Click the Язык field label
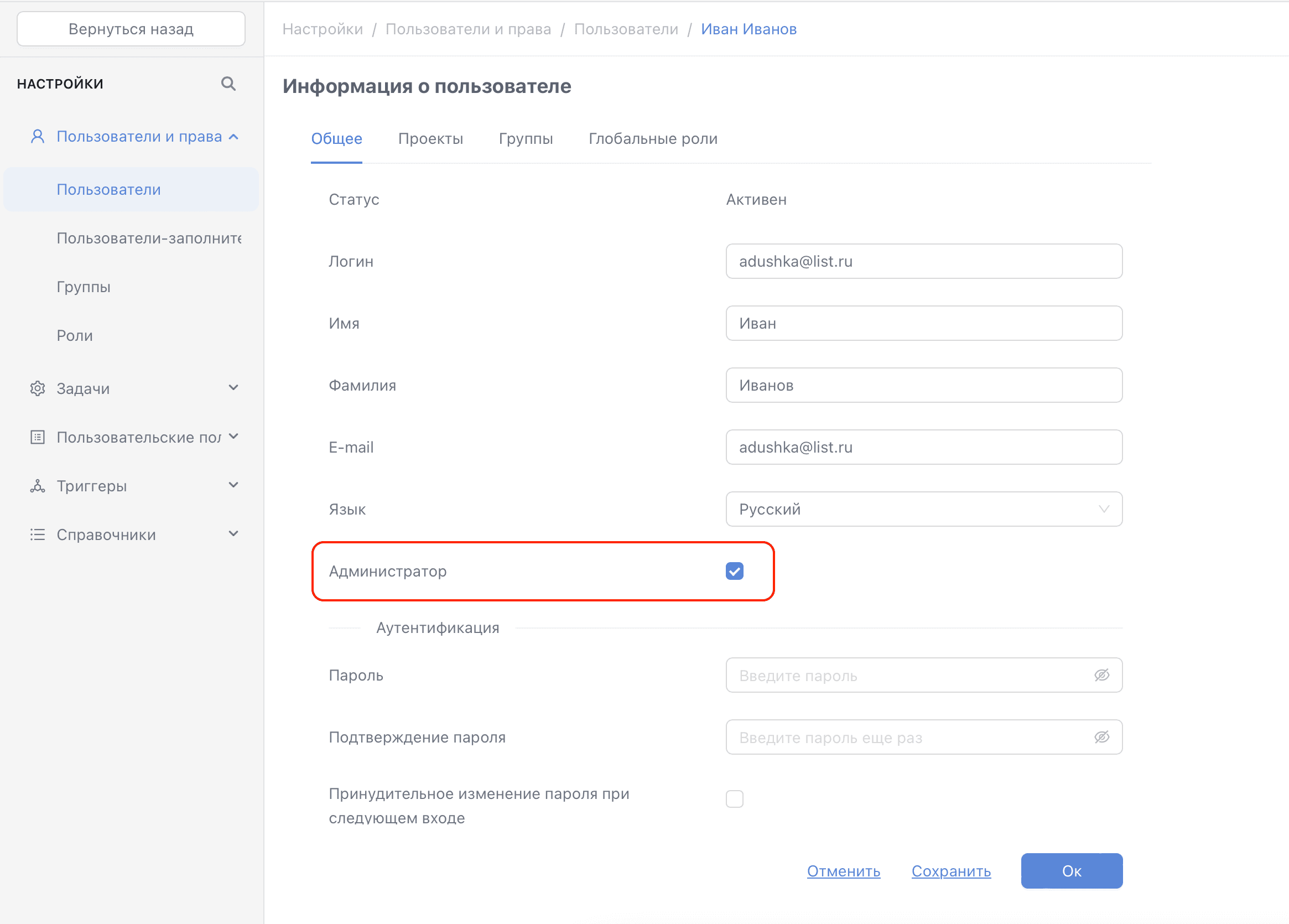The width and height of the screenshot is (1289, 924). coord(347,509)
